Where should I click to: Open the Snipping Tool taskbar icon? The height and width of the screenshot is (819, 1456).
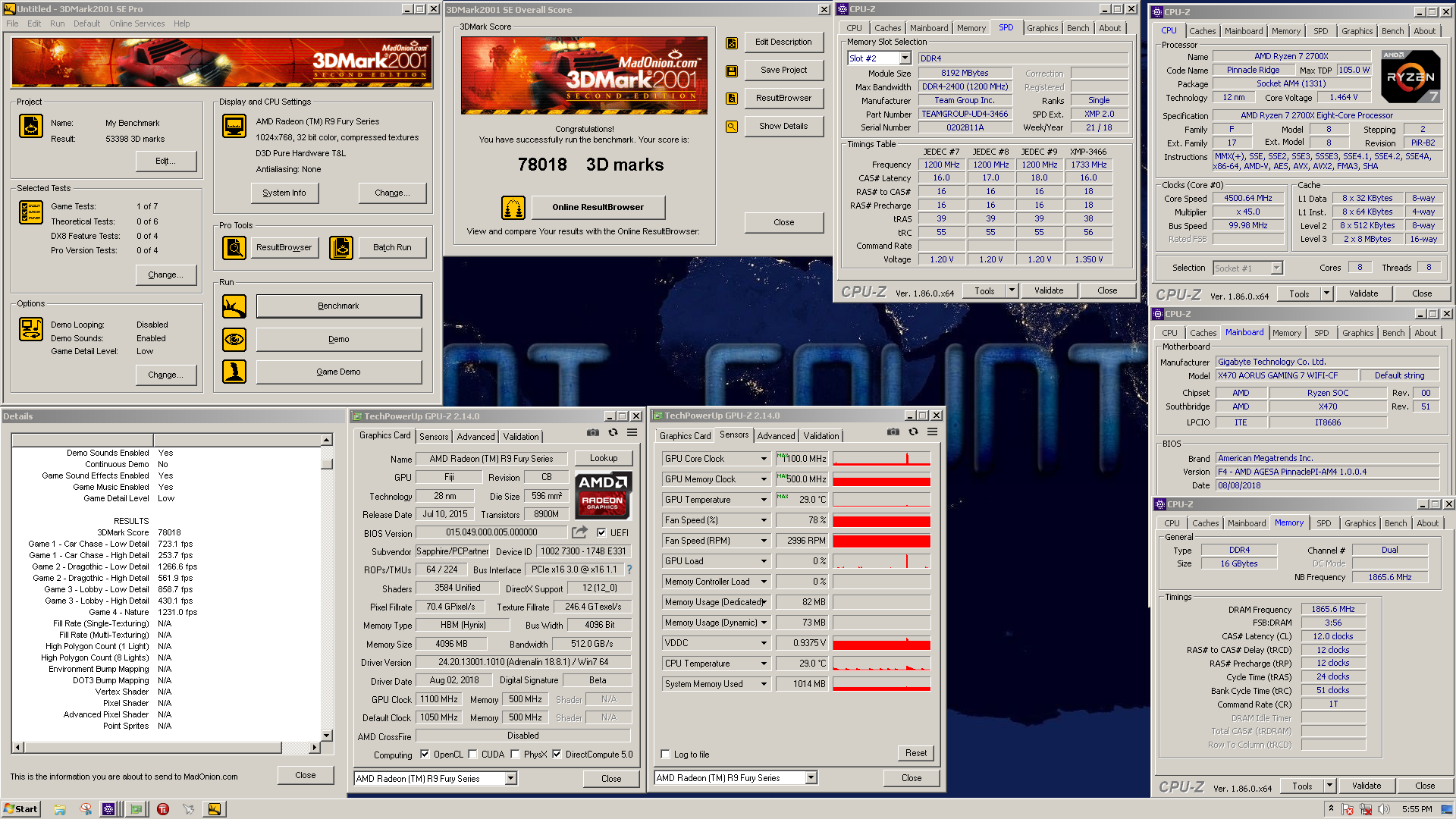click(86, 809)
